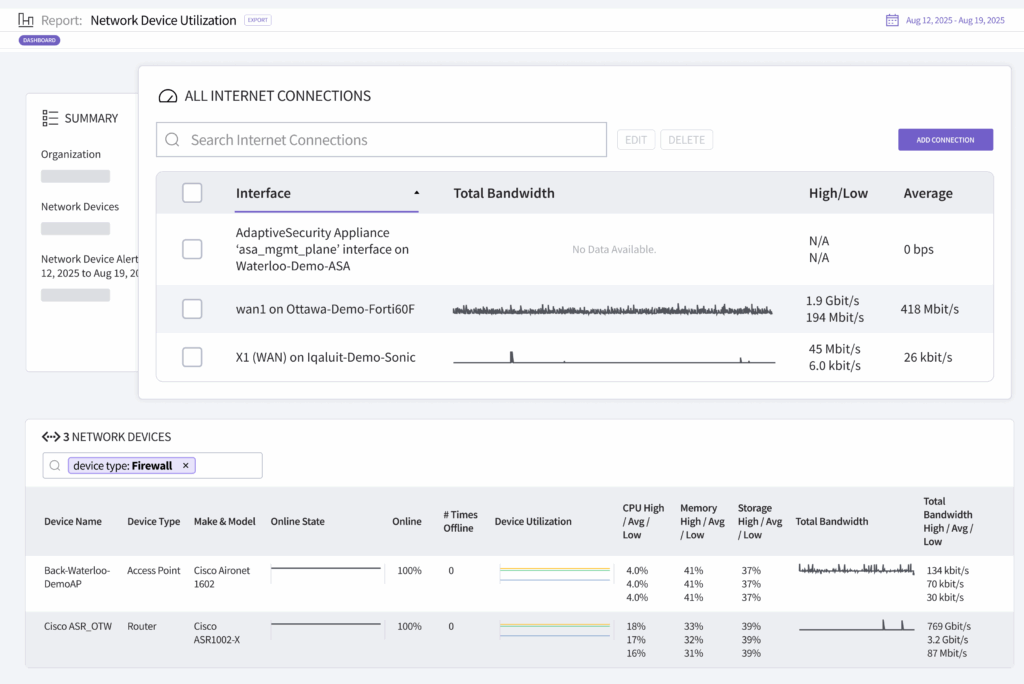This screenshot has height=684, width=1024.
Task: Click the Router device type cell
Action: tap(142, 626)
